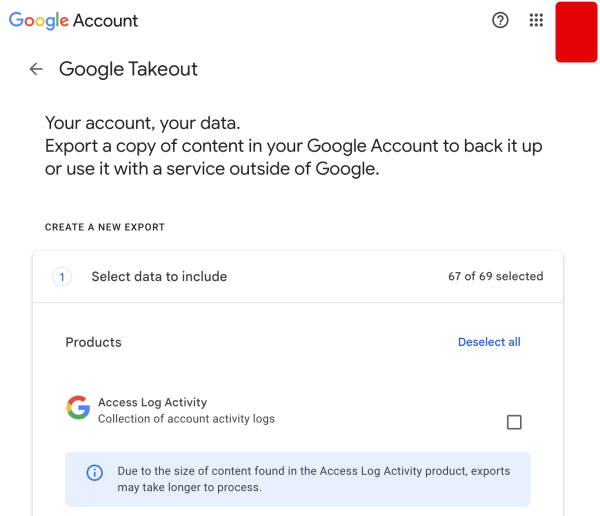Click the Google G logo for Access Log Activity
Image resolution: width=600 pixels, height=516 pixels.
point(78,408)
